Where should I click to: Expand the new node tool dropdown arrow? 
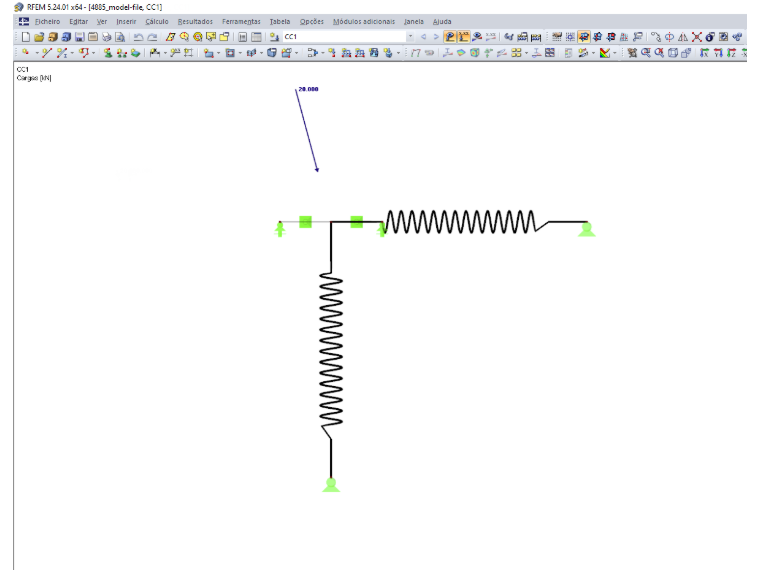click(37, 53)
